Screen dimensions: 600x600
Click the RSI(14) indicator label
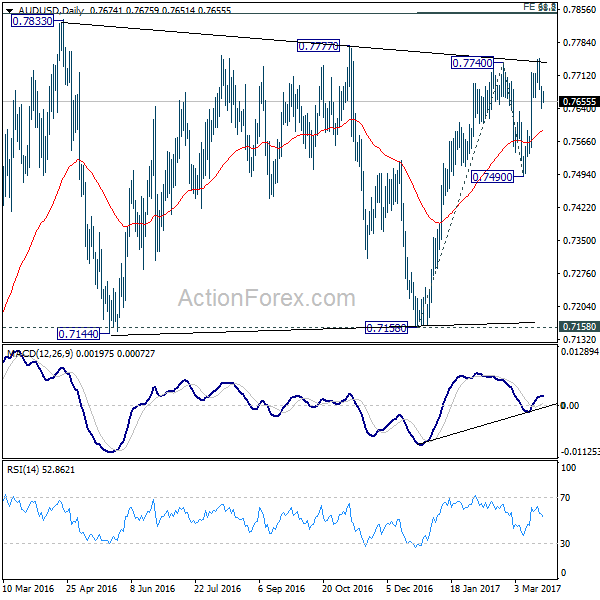click(x=23, y=469)
